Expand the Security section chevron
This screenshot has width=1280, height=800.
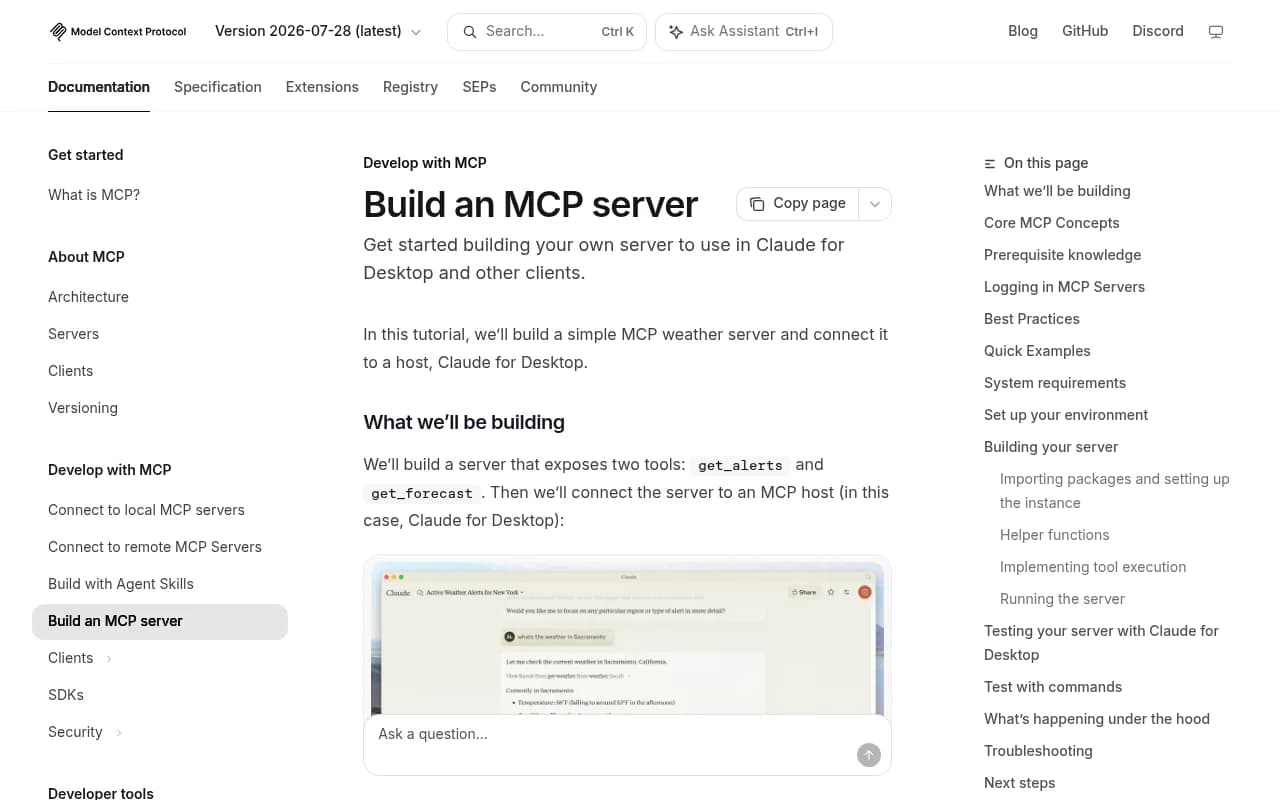pos(119,732)
